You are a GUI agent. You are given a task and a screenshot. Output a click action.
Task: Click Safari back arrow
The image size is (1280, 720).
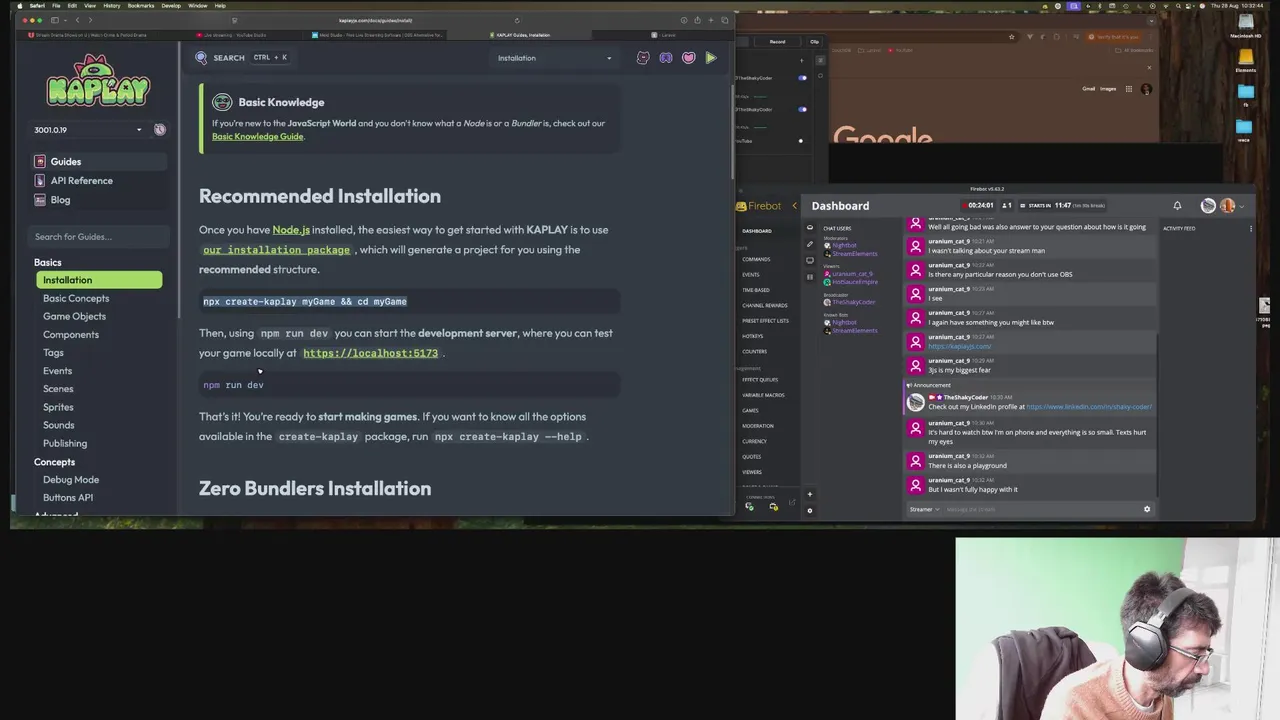point(77,20)
